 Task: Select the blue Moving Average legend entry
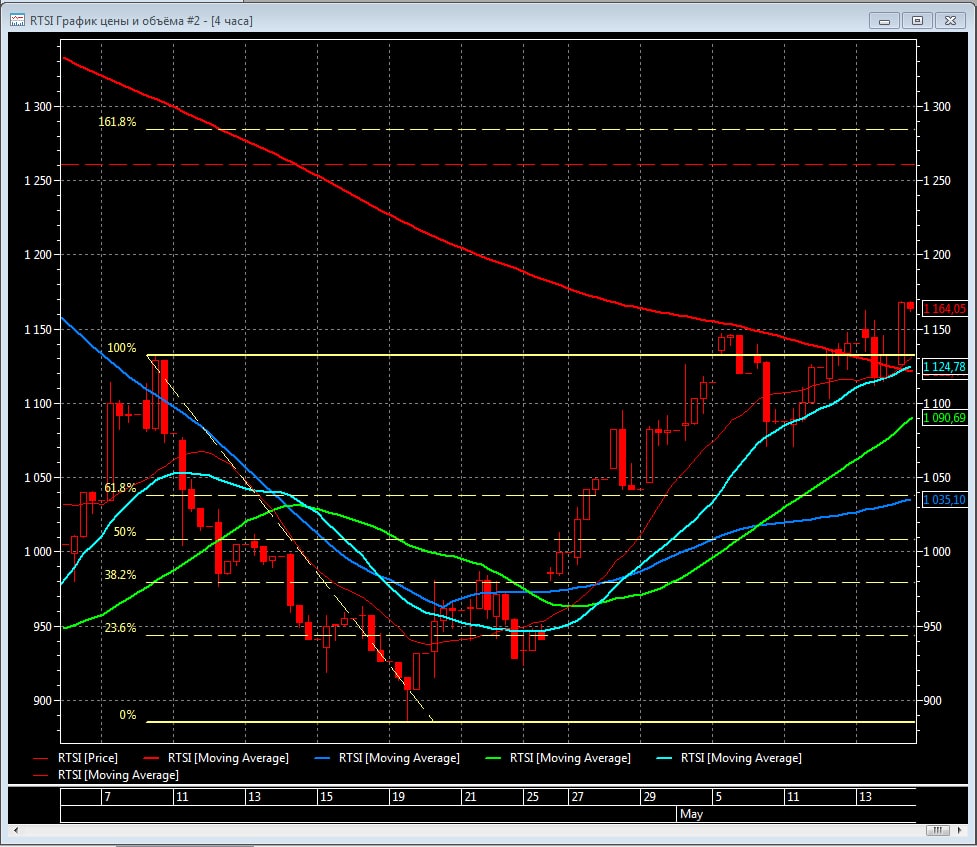[399, 758]
